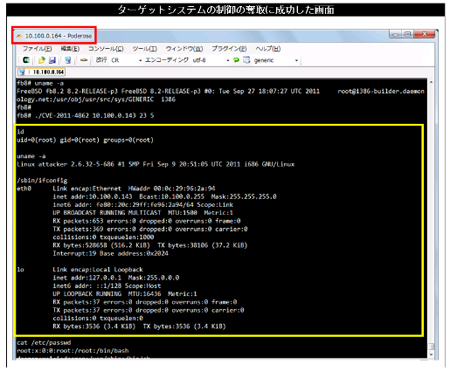Maximize the Poderosa window

407,34
